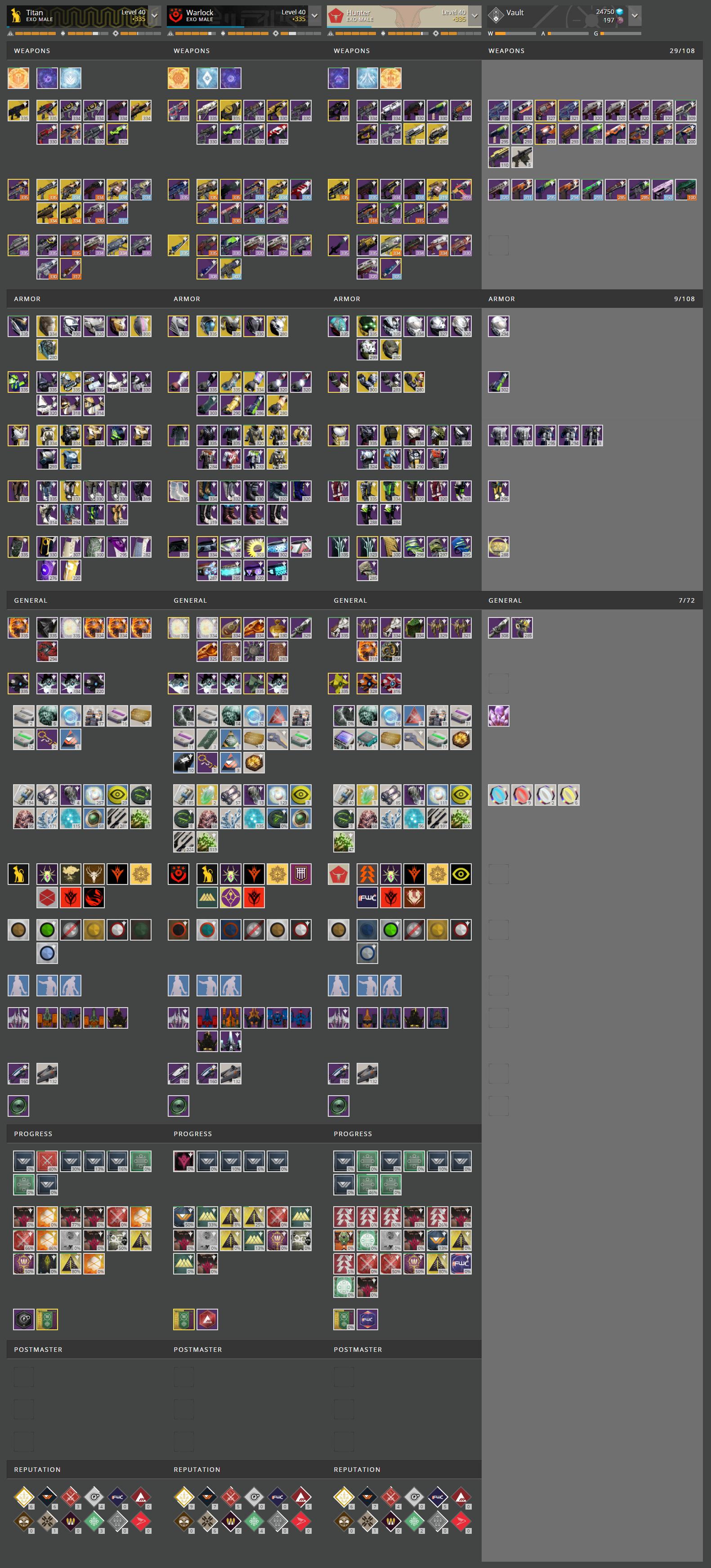Click the Warlock's first Progress item
The image size is (711, 1568).
coord(183,1161)
